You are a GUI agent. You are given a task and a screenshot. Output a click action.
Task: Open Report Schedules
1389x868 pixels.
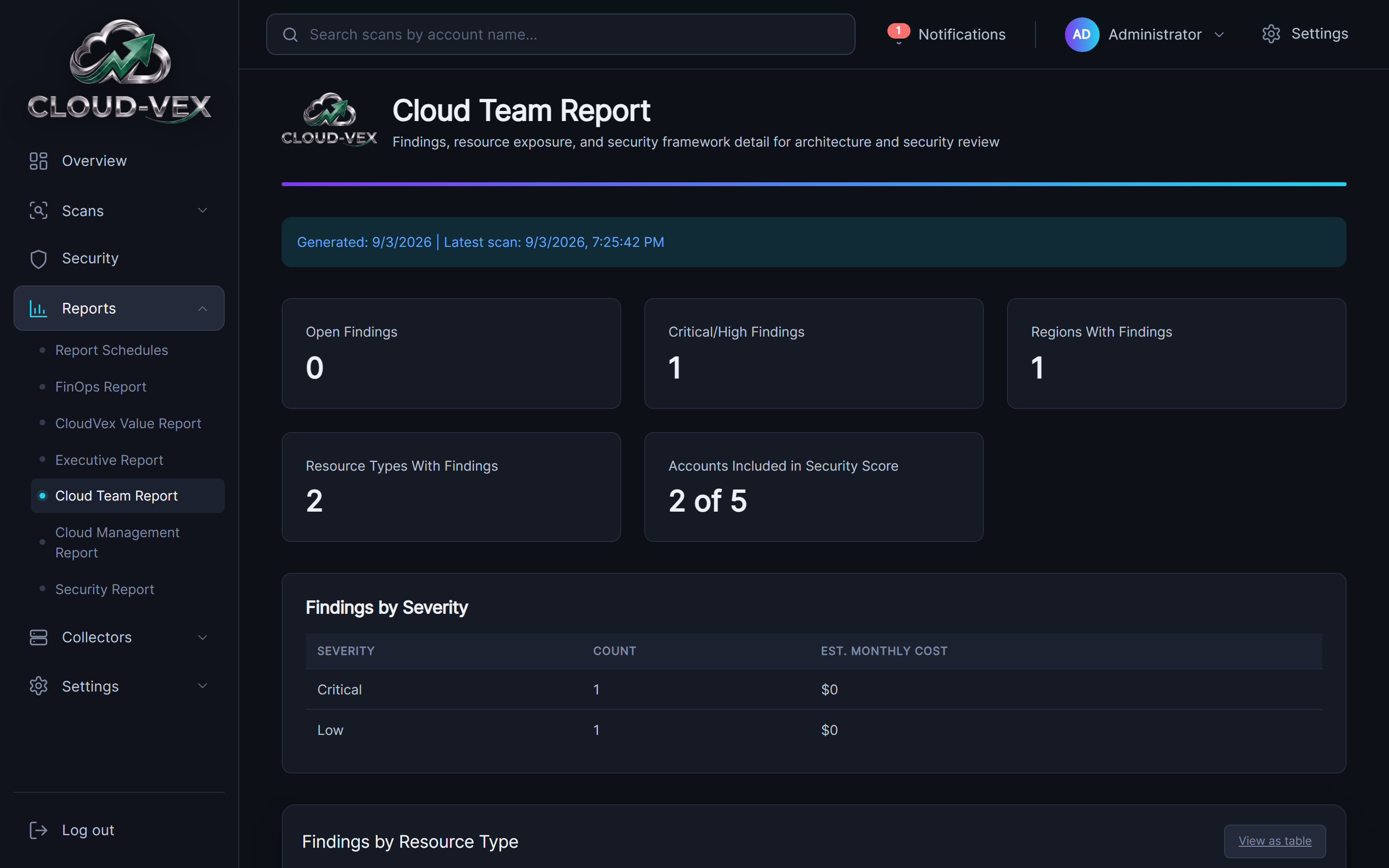tap(111, 350)
